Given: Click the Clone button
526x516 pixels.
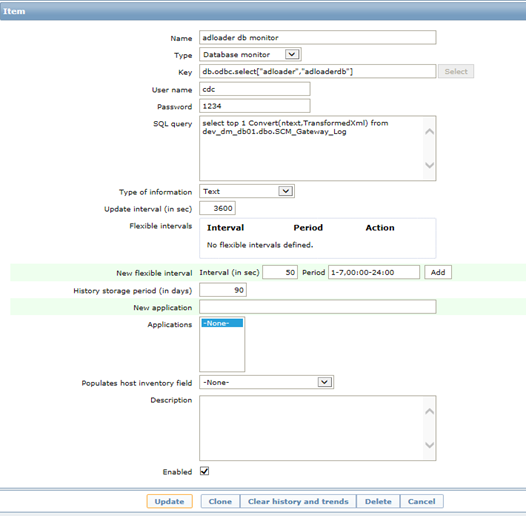Looking at the screenshot, I should coord(220,501).
